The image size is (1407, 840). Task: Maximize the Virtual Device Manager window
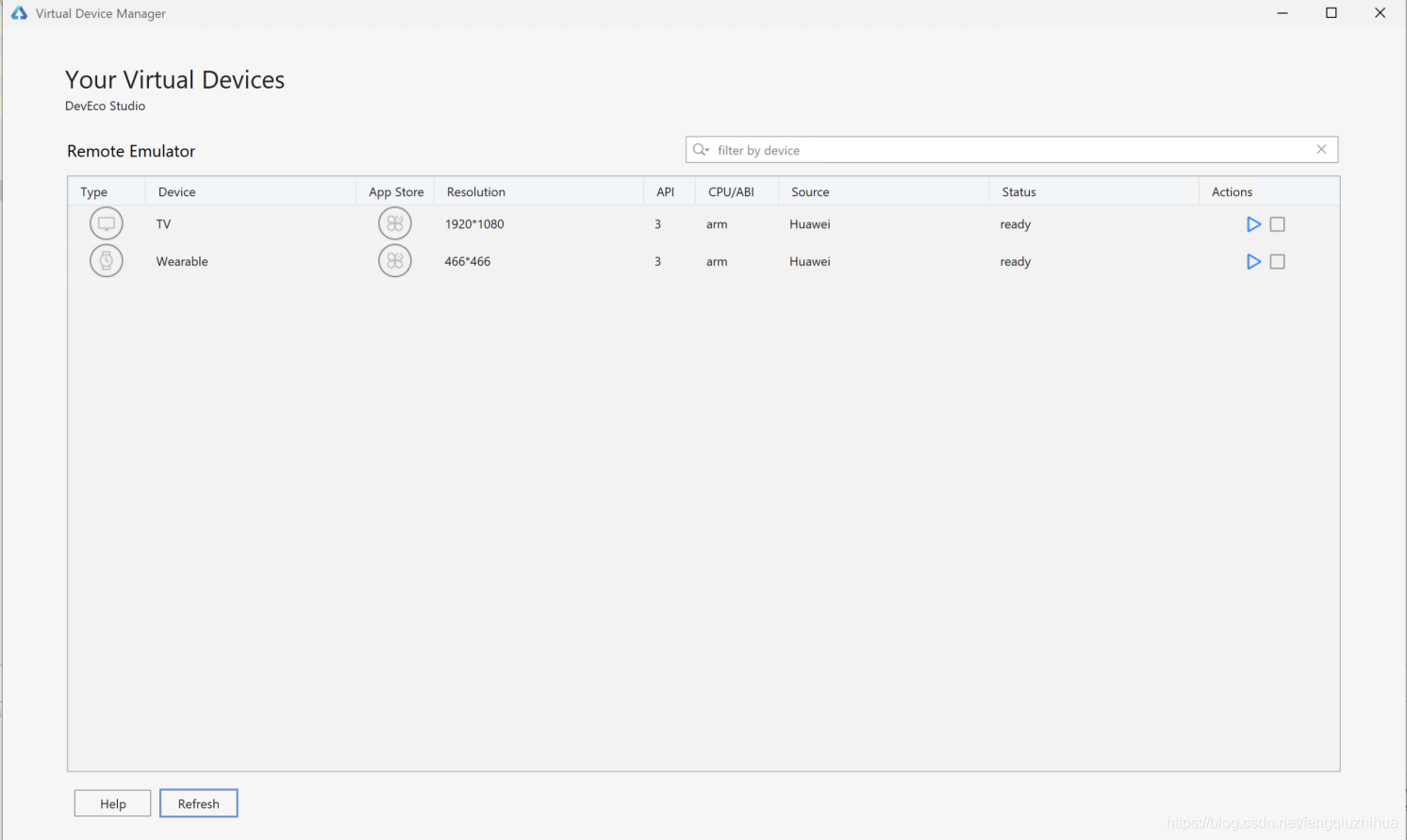[1332, 13]
